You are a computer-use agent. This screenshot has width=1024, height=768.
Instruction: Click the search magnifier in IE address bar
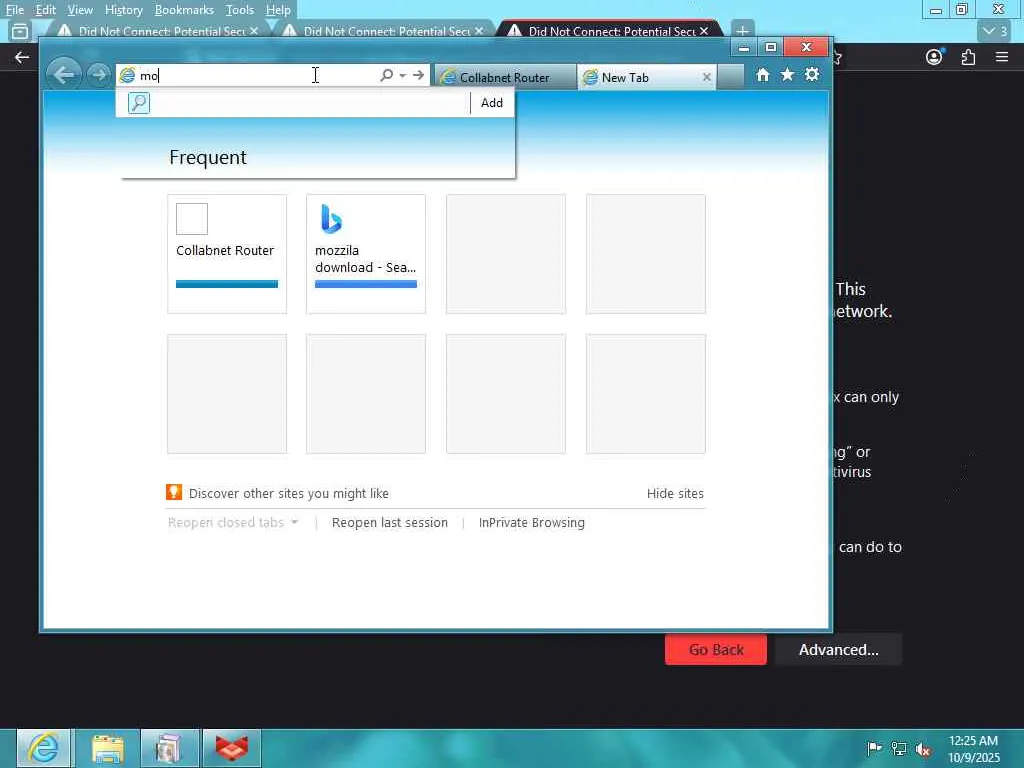coord(387,75)
